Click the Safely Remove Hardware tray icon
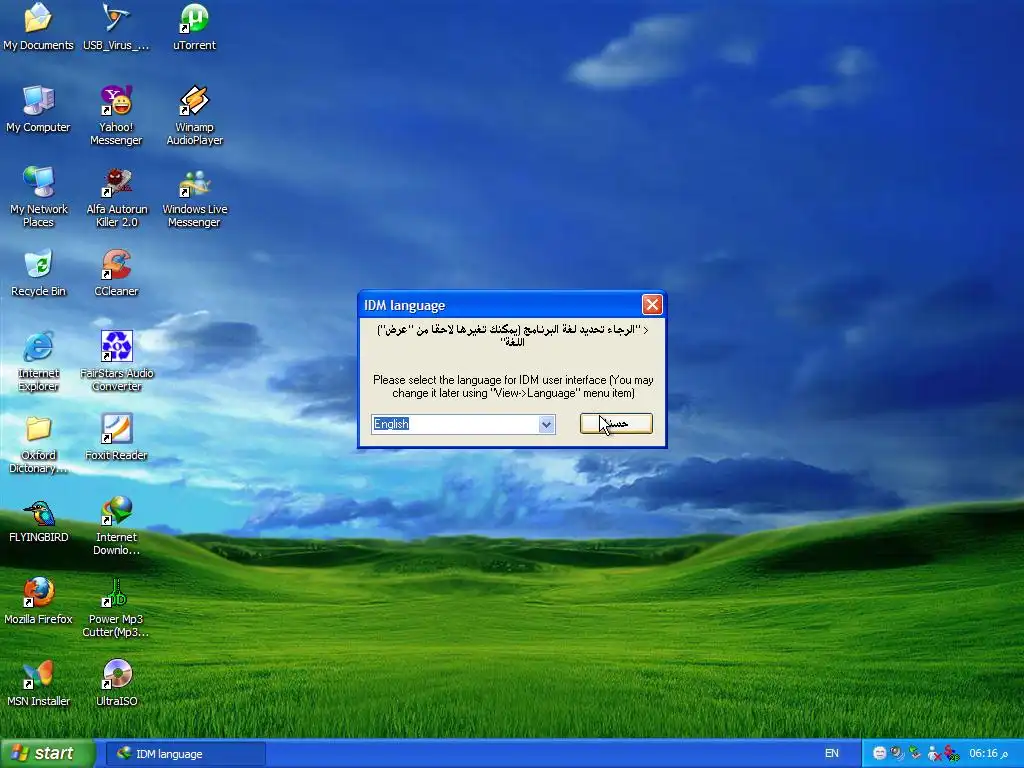1024x768 pixels. (x=915, y=754)
